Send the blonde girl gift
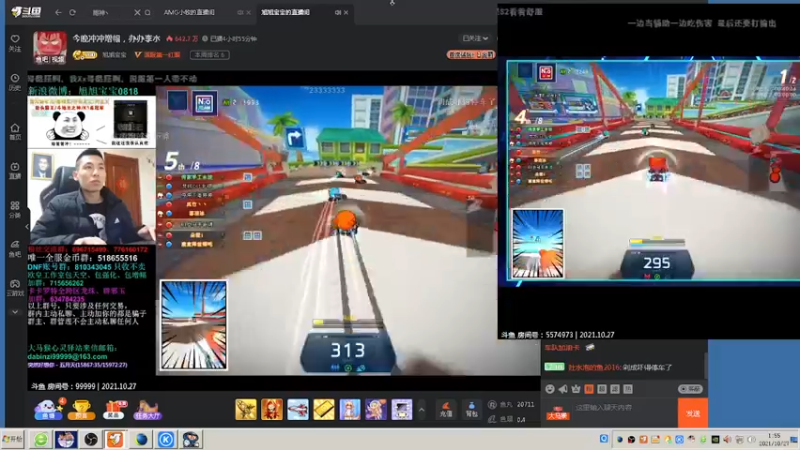800x450 pixels. pyautogui.click(x=350, y=410)
